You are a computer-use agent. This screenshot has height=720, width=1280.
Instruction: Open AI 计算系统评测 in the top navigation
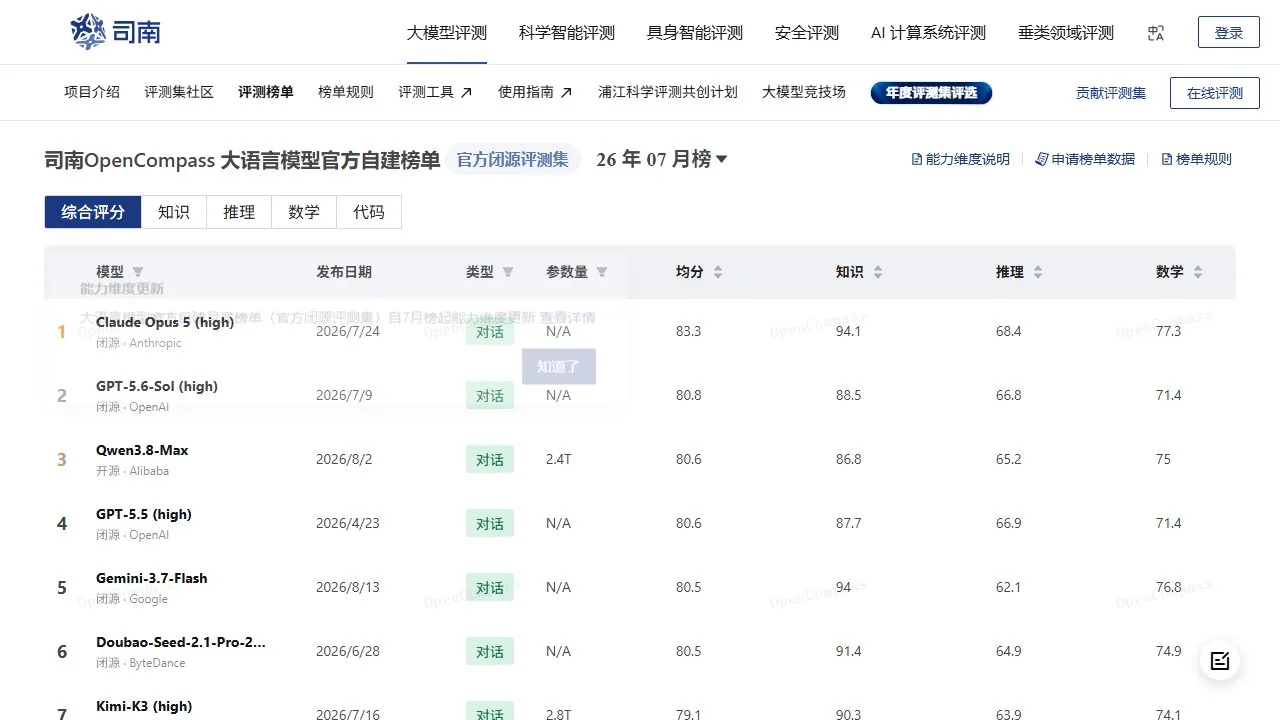[x=928, y=33]
